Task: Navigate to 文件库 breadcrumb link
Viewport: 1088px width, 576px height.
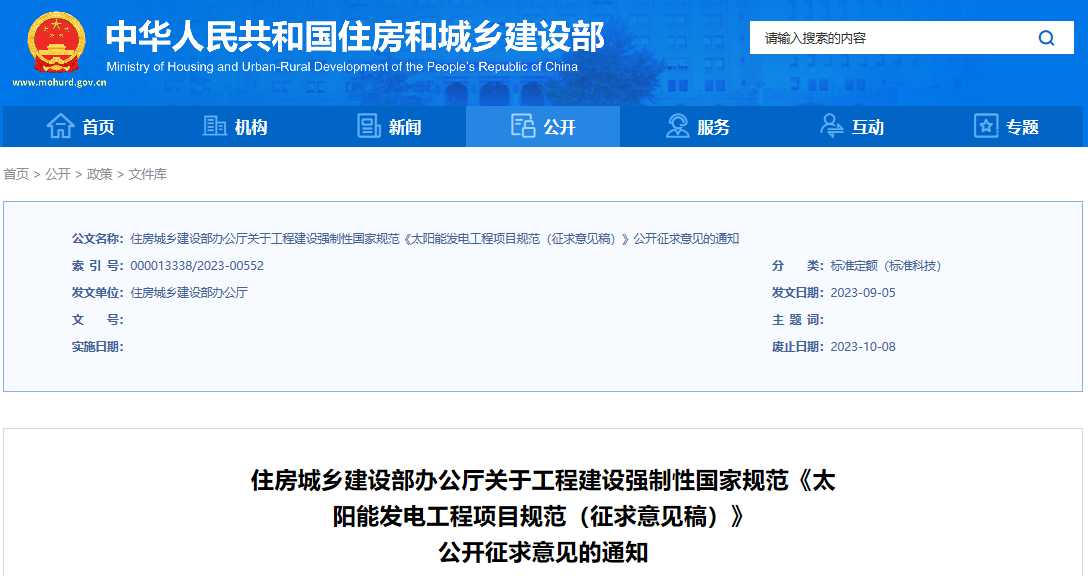Action: click(x=148, y=174)
